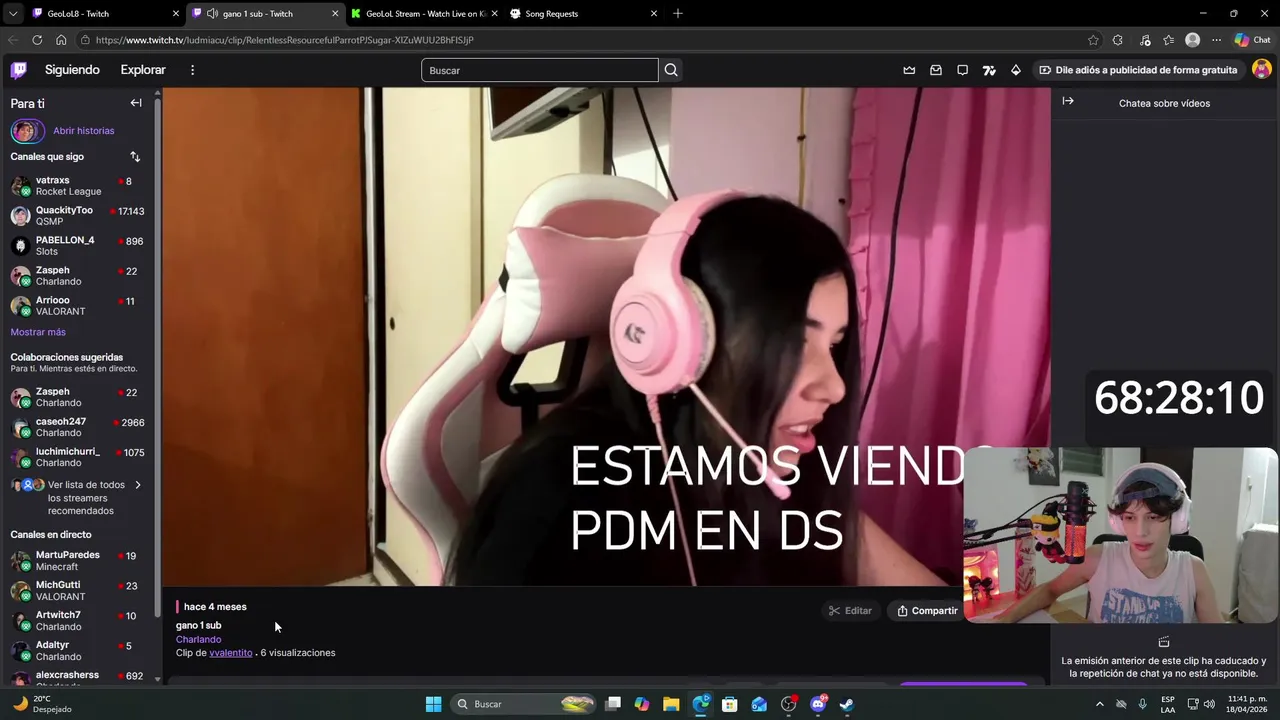Open File Explorer from the taskbar
Screen dimensions: 1280x720
tap(671, 704)
